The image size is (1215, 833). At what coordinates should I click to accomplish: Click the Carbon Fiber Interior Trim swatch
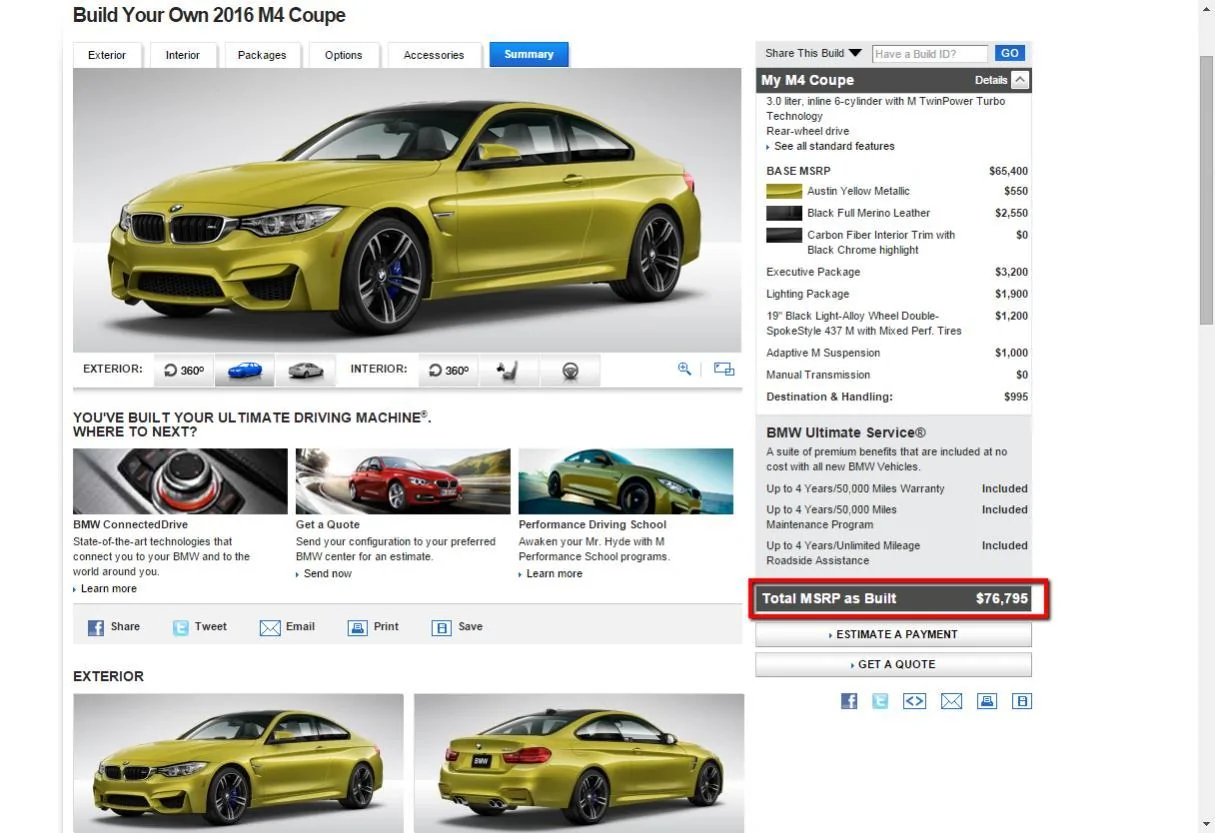(784, 235)
